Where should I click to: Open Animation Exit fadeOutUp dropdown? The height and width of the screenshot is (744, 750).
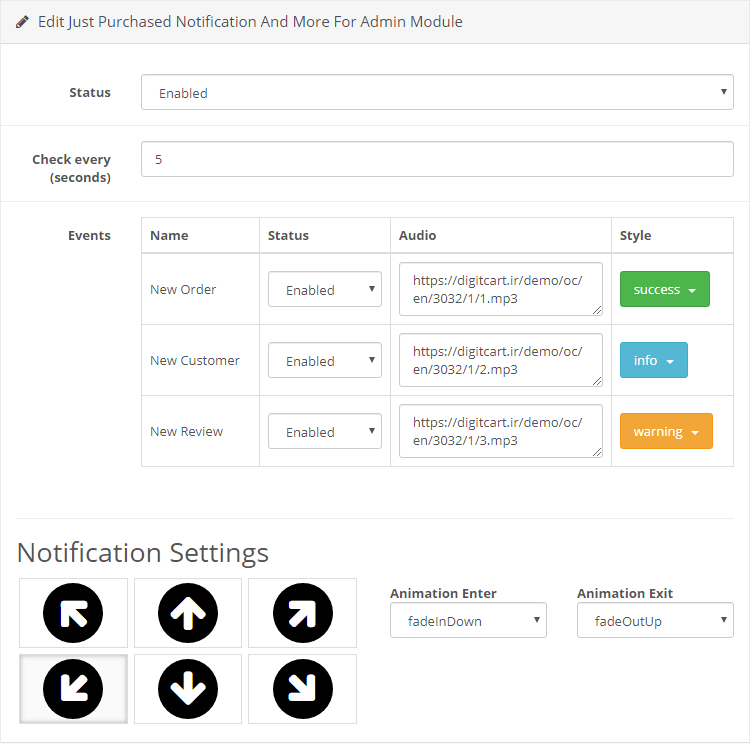(x=655, y=621)
